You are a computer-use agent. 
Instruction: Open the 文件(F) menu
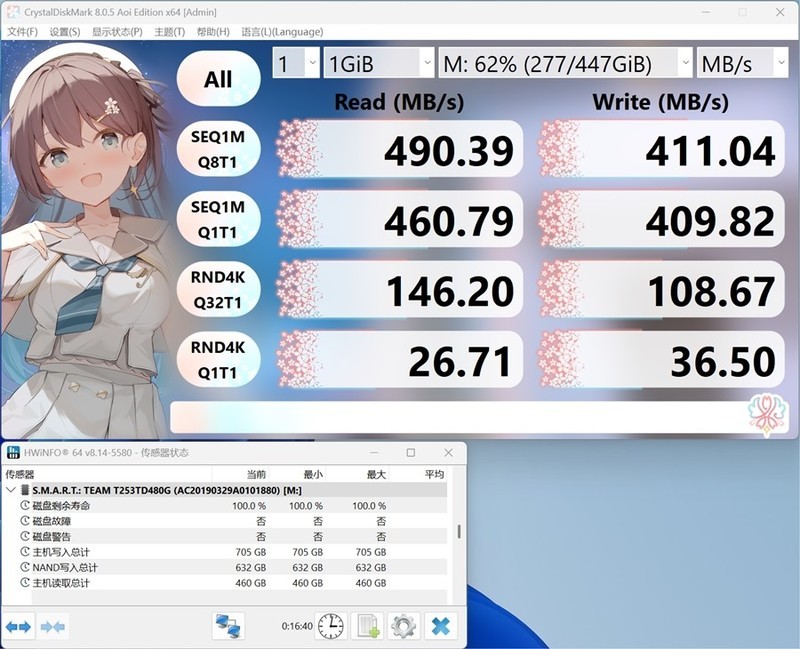(x=22, y=32)
